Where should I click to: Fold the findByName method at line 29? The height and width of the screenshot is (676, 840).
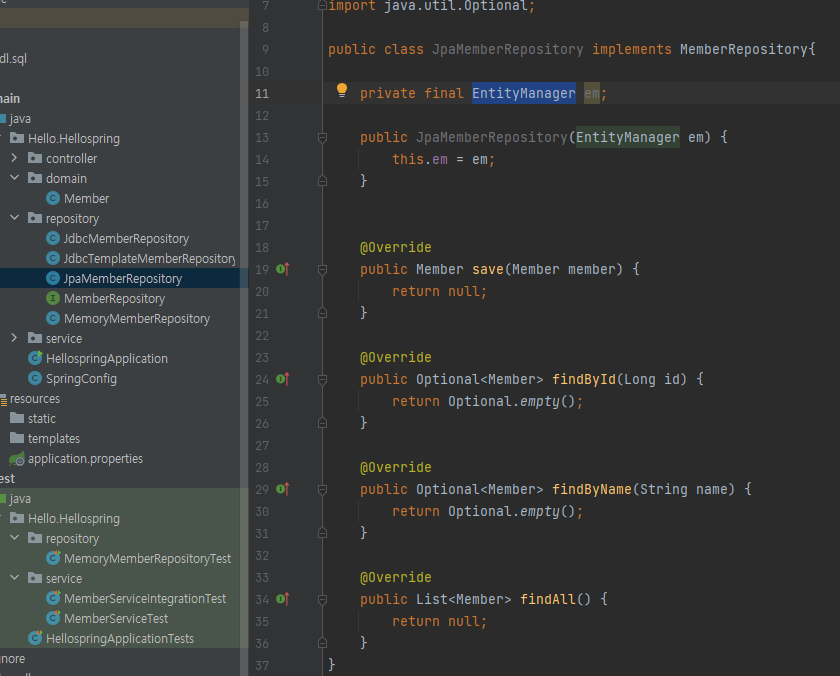[x=322, y=490]
